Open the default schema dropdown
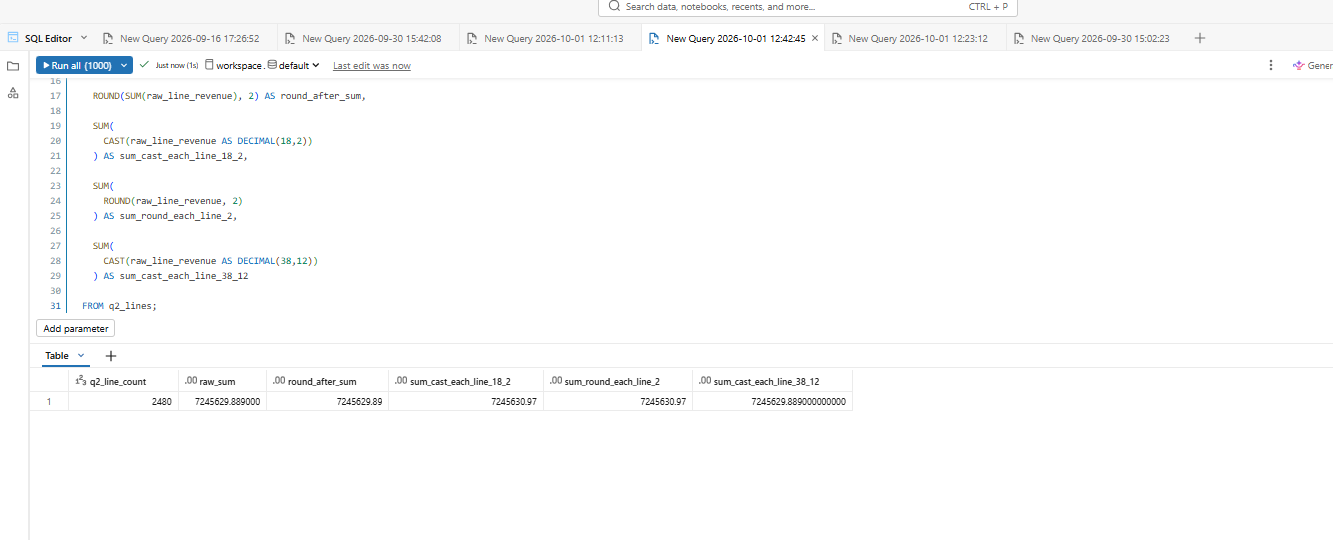 294,65
